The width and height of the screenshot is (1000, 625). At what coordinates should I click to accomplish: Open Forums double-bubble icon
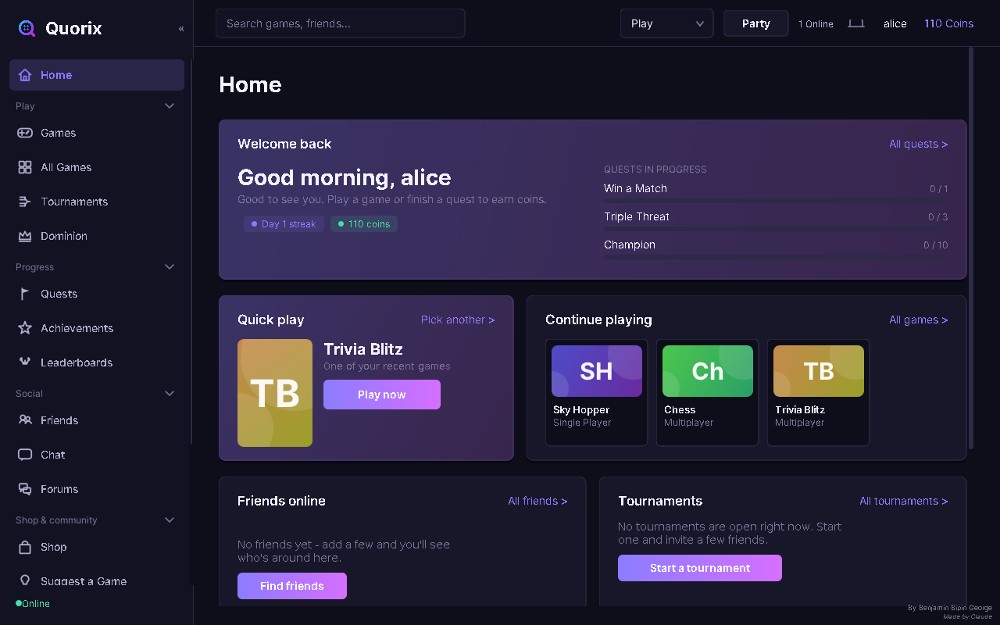(25, 489)
